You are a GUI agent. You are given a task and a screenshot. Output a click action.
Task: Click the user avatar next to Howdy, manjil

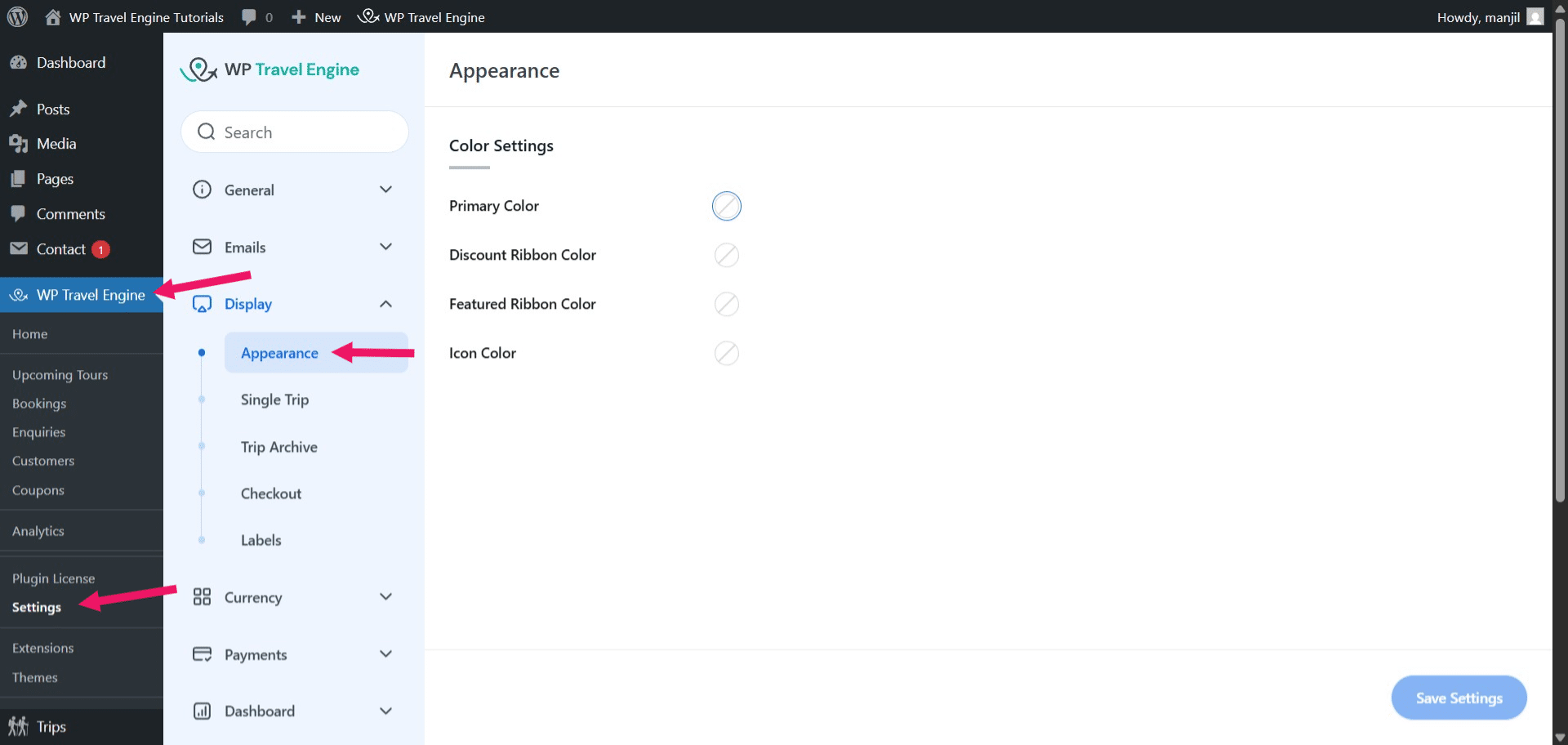point(1535,16)
